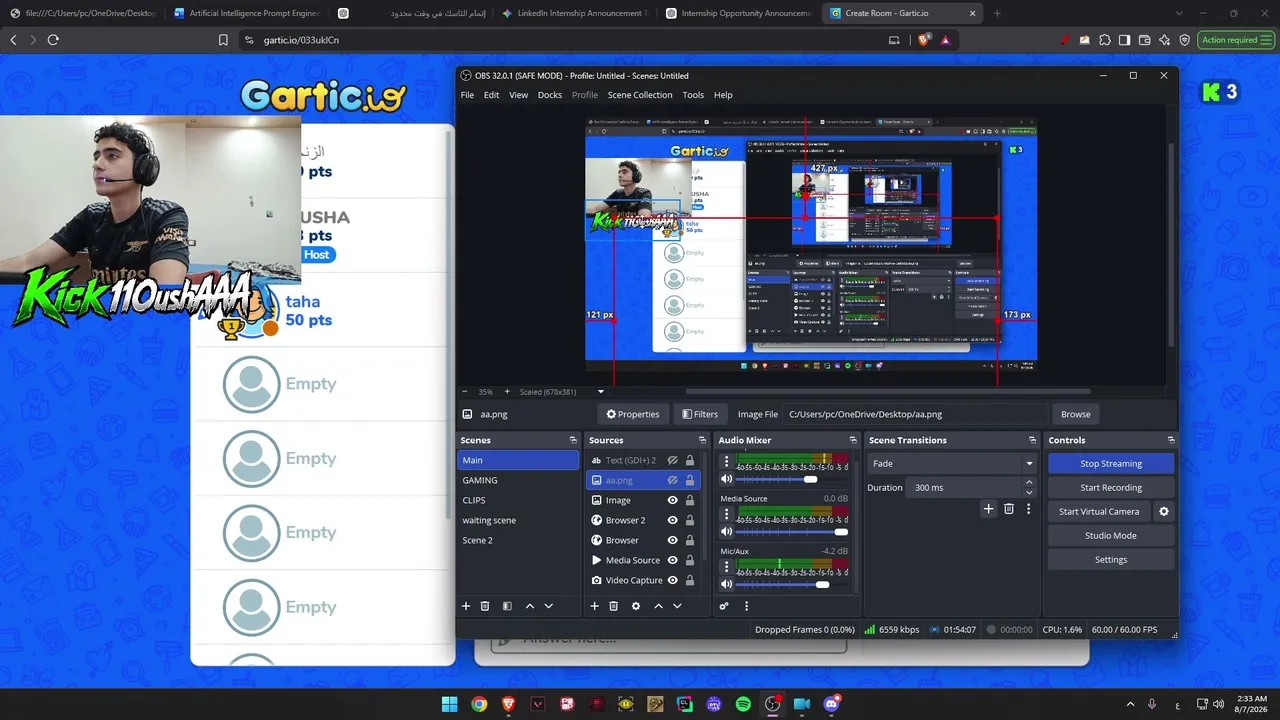Enable Studio Mode
This screenshot has width=1280, height=720.
[1110, 536]
